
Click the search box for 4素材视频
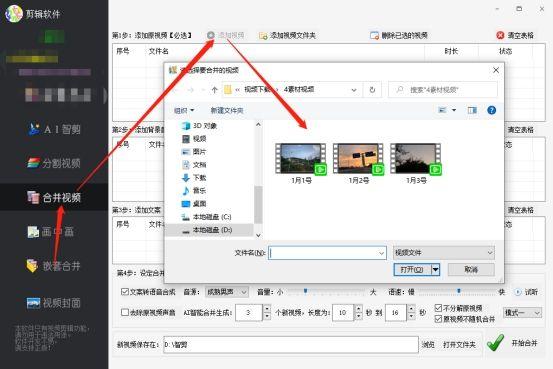(x=443, y=90)
